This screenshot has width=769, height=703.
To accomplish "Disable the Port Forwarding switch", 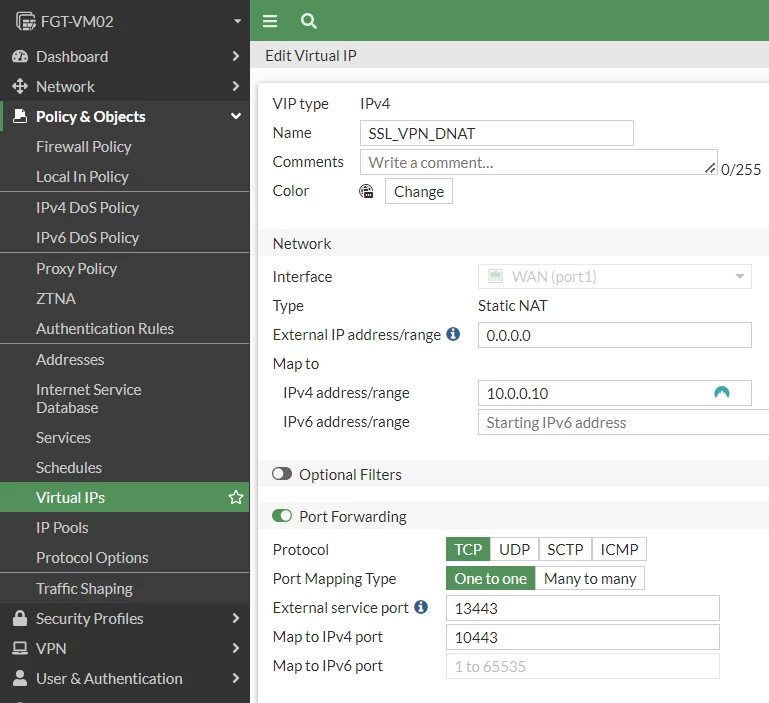I will pos(282,516).
